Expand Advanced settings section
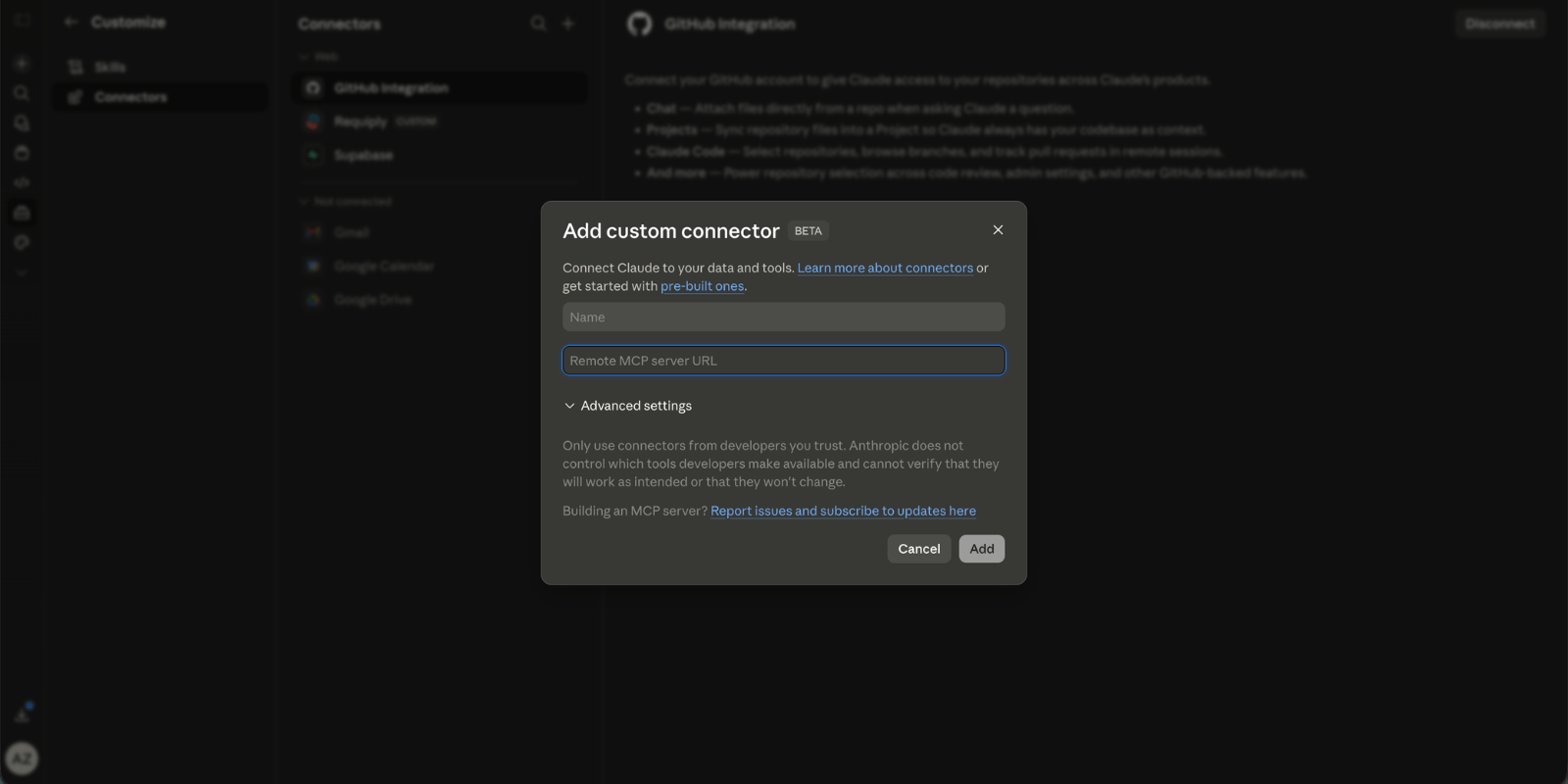The image size is (1568, 784). pos(628,406)
